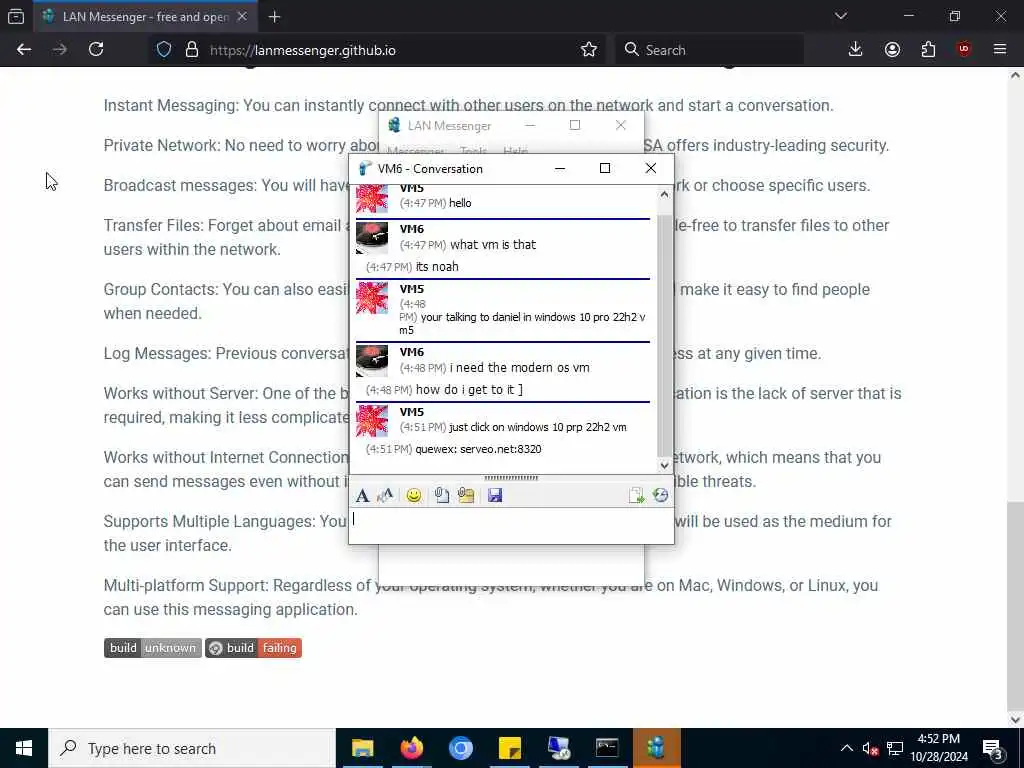Viewport: 1024px width, 768px height.
Task: Click the muted volume tray icon
Action: pos(870,748)
